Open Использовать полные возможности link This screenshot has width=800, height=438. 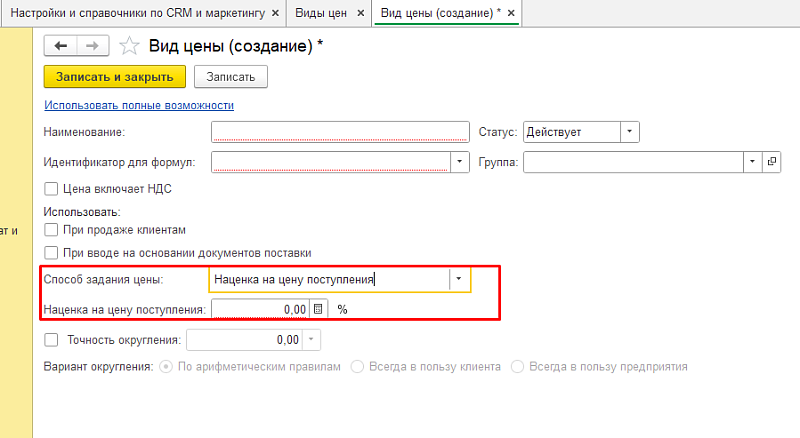tap(139, 105)
